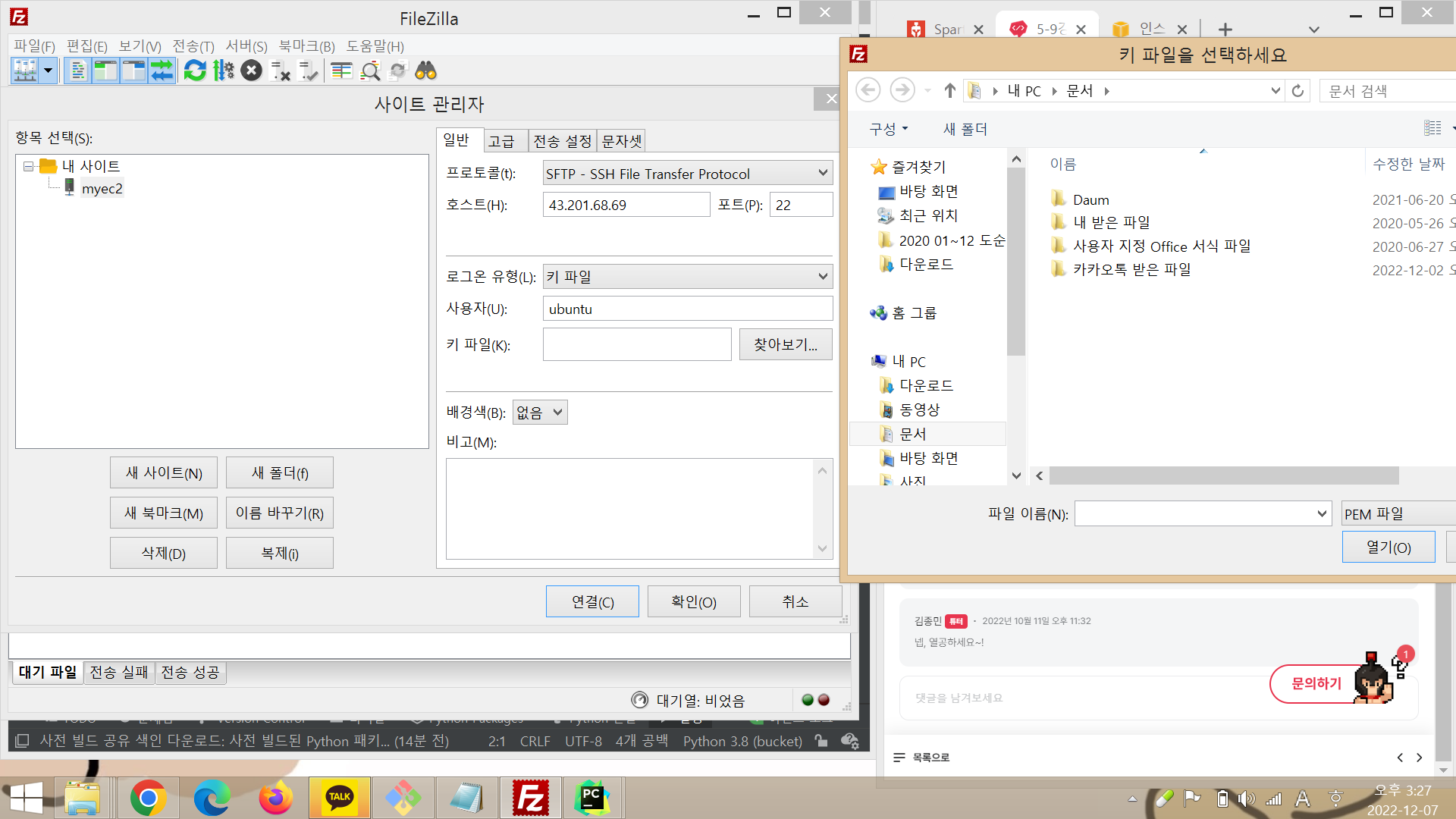The width and height of the screenshot is (1456, 819).
Task: Click the refresh icon beside address bar
Action: click(1298, 91)
